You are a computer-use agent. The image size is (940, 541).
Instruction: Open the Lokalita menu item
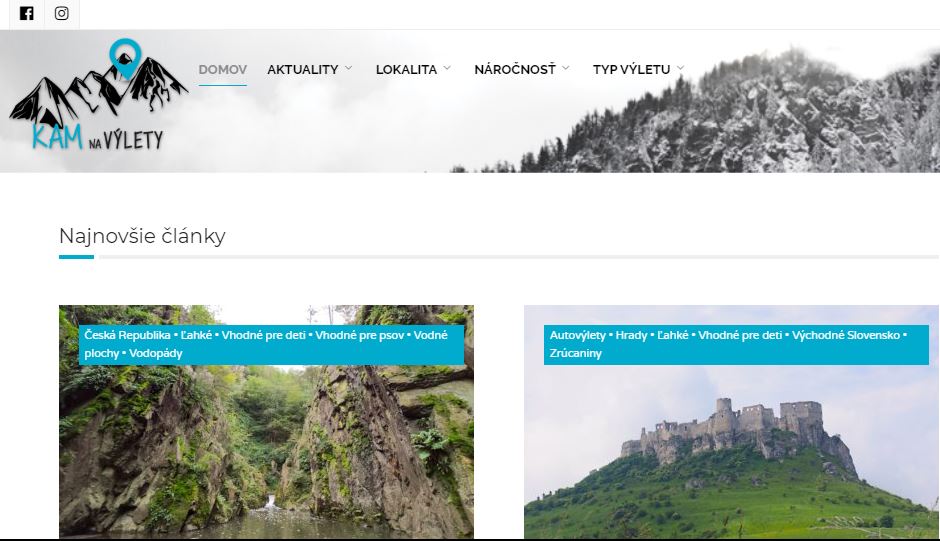click(x=406, y=70)
